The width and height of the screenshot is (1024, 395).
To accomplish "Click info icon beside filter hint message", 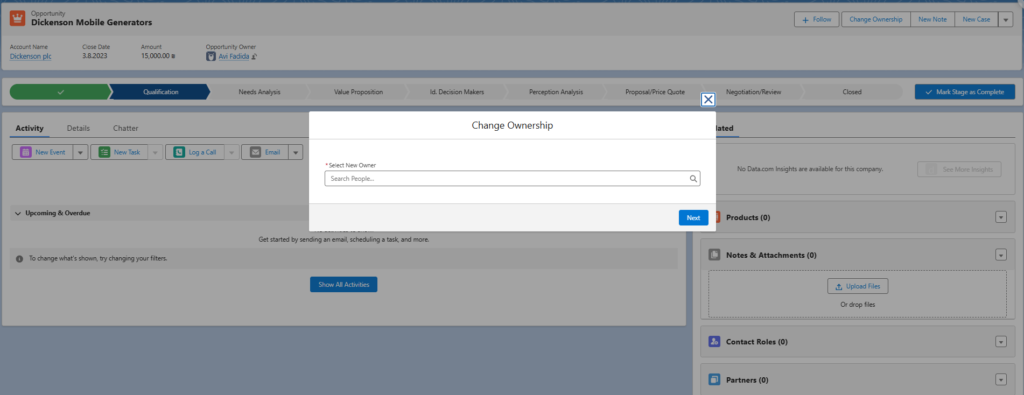I will tap(20, 259).
